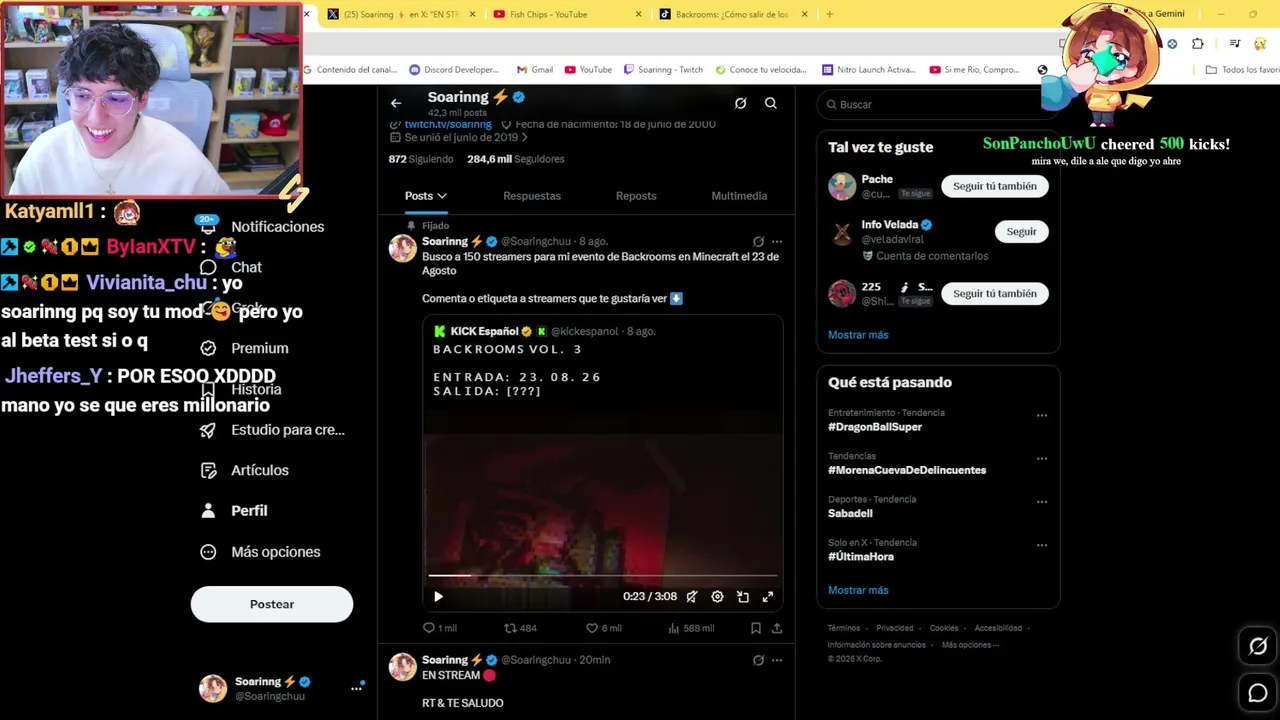Image resolution: width=1280 pixels, height=720 pixels.
Task: Open the Grok icon on the EN STREAM post
Action: tap(758, 660)
